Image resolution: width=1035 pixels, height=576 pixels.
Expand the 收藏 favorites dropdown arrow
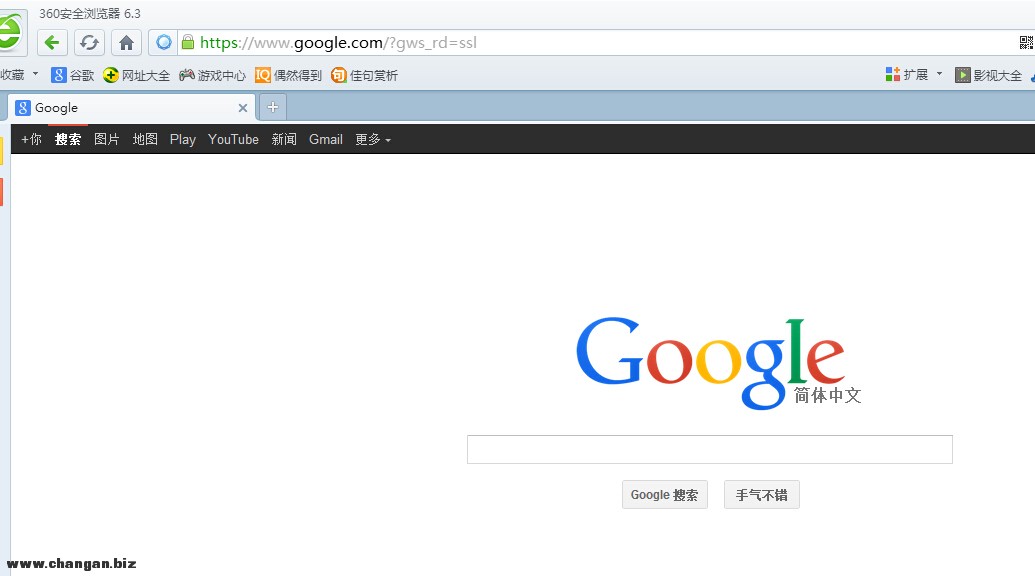tap(36, 74)
